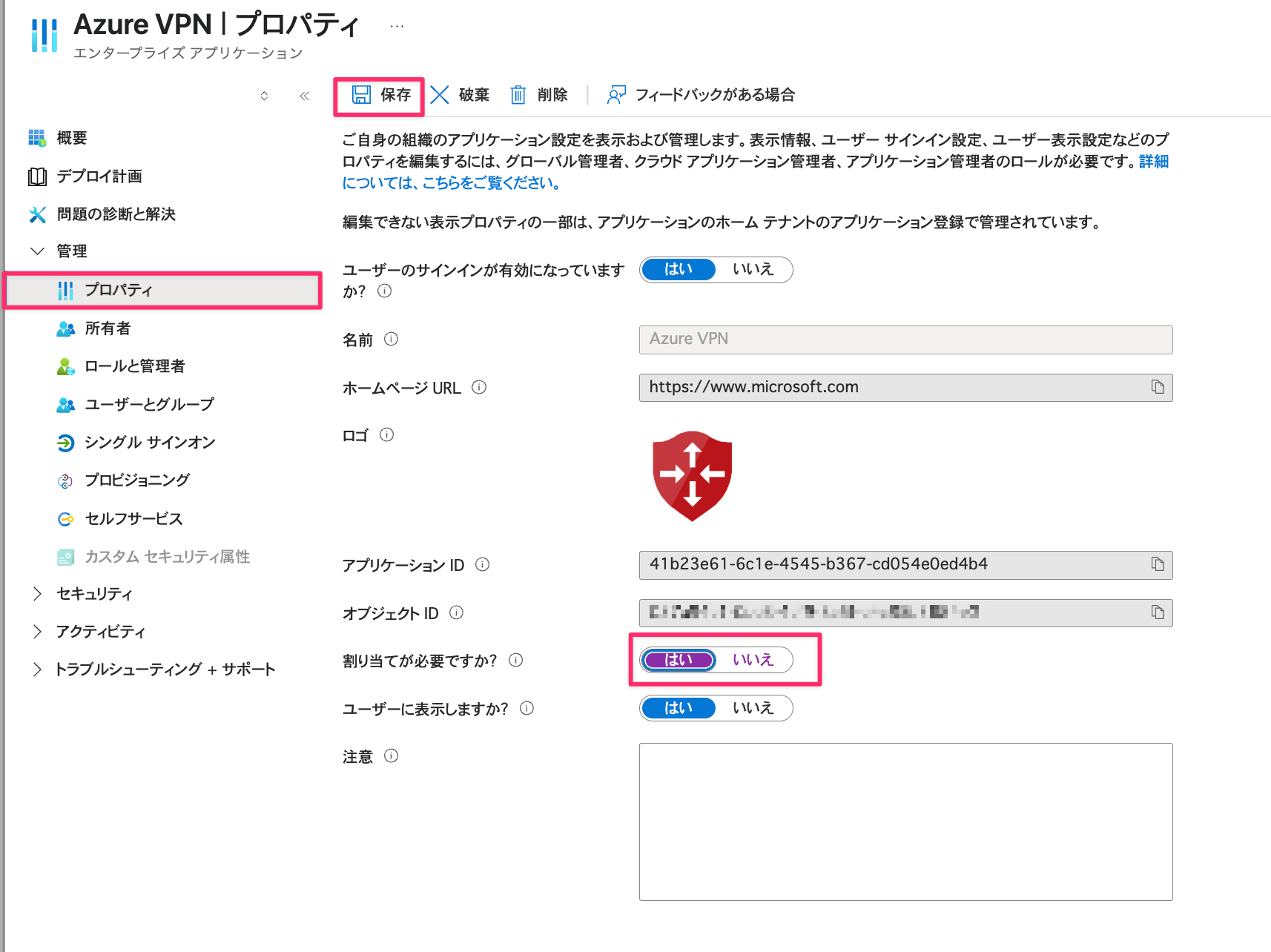
Task: Click info icon next to 割り当てが必要ですか
Action: 516,660
